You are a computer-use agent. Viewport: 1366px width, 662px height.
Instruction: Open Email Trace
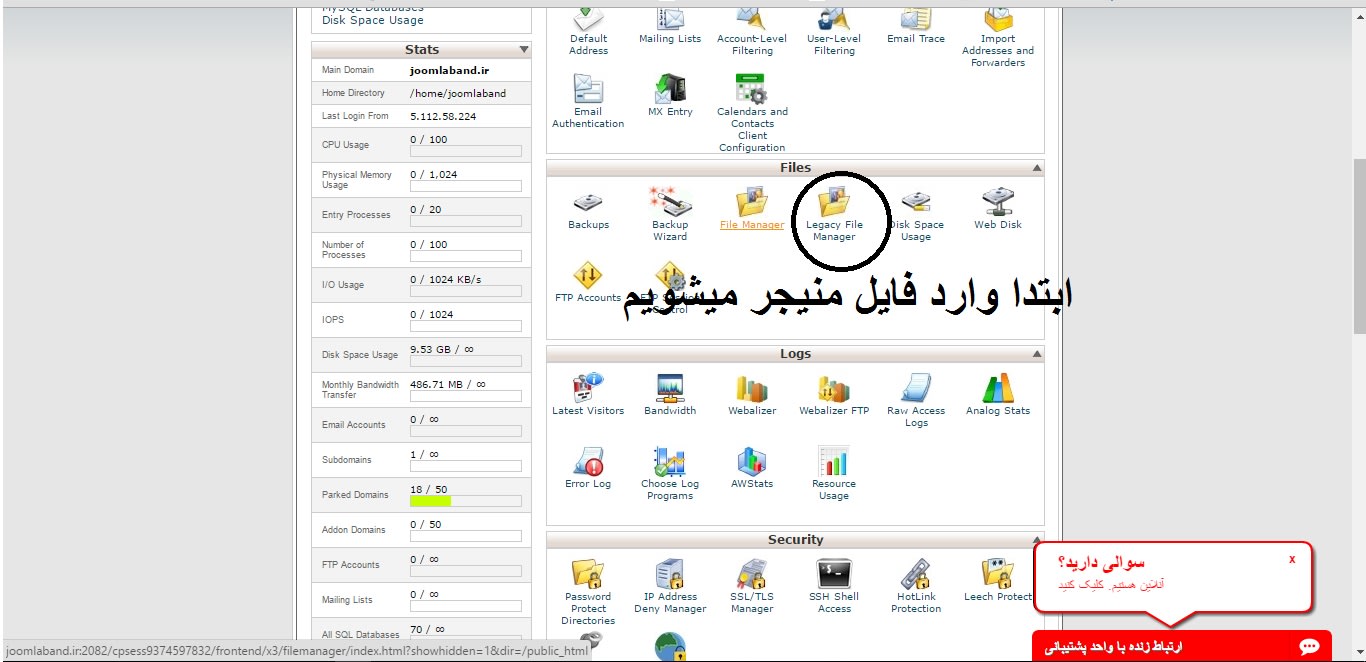[915, 24]
